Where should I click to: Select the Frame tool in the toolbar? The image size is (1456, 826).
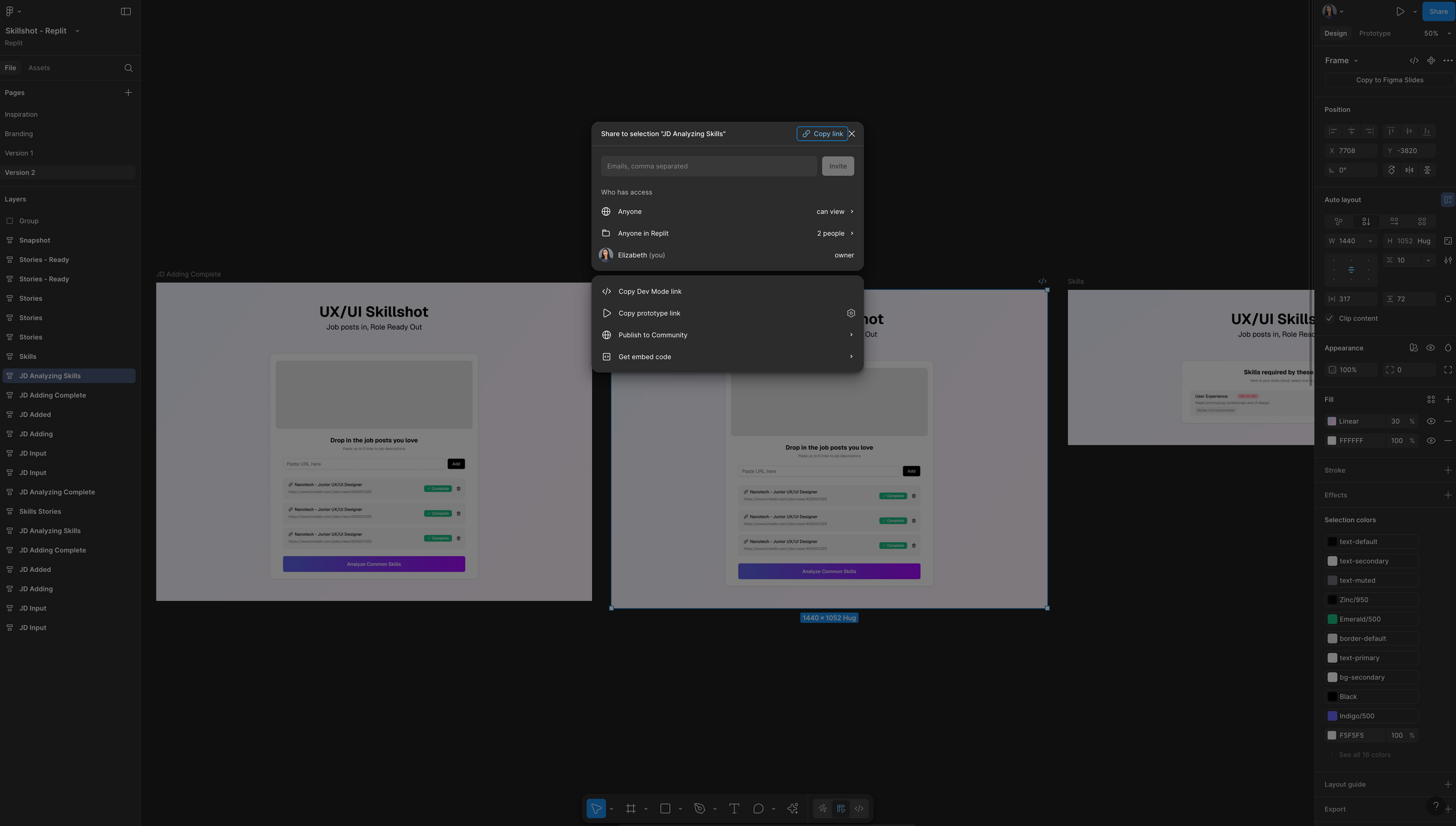(631, 808)
